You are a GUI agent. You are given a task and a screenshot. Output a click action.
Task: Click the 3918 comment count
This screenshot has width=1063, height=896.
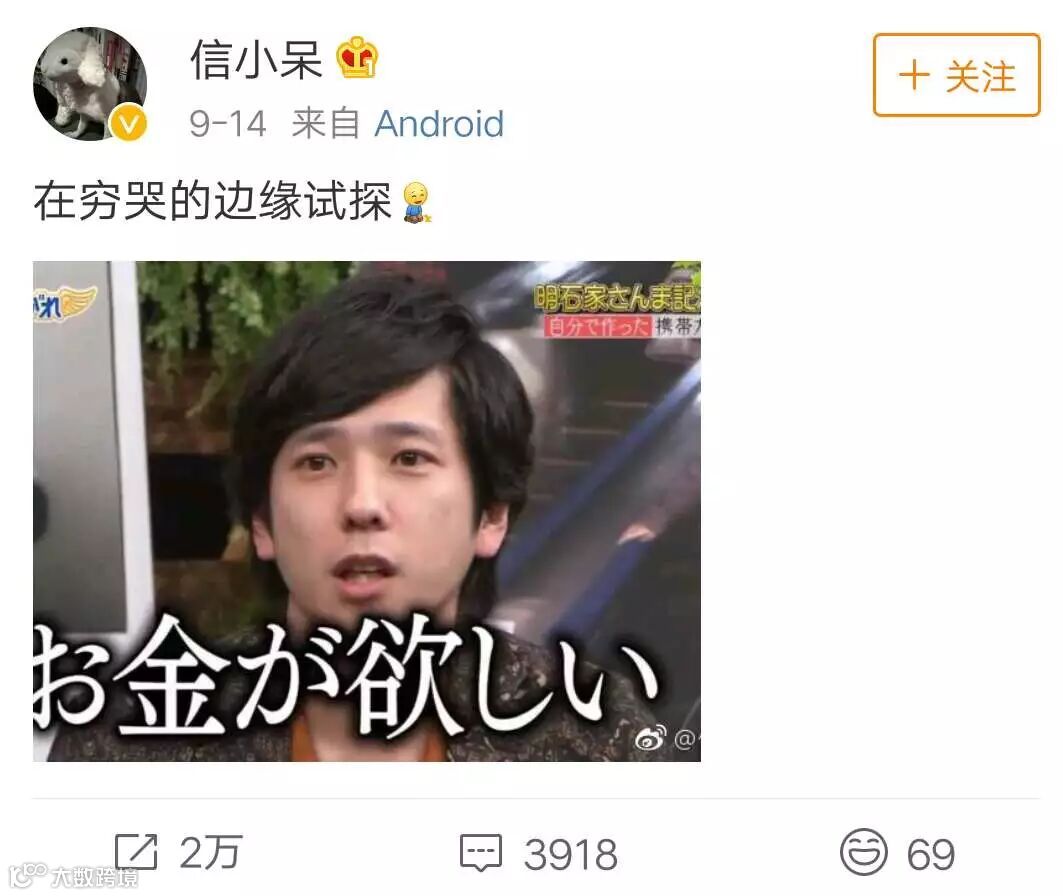point(571,854)
